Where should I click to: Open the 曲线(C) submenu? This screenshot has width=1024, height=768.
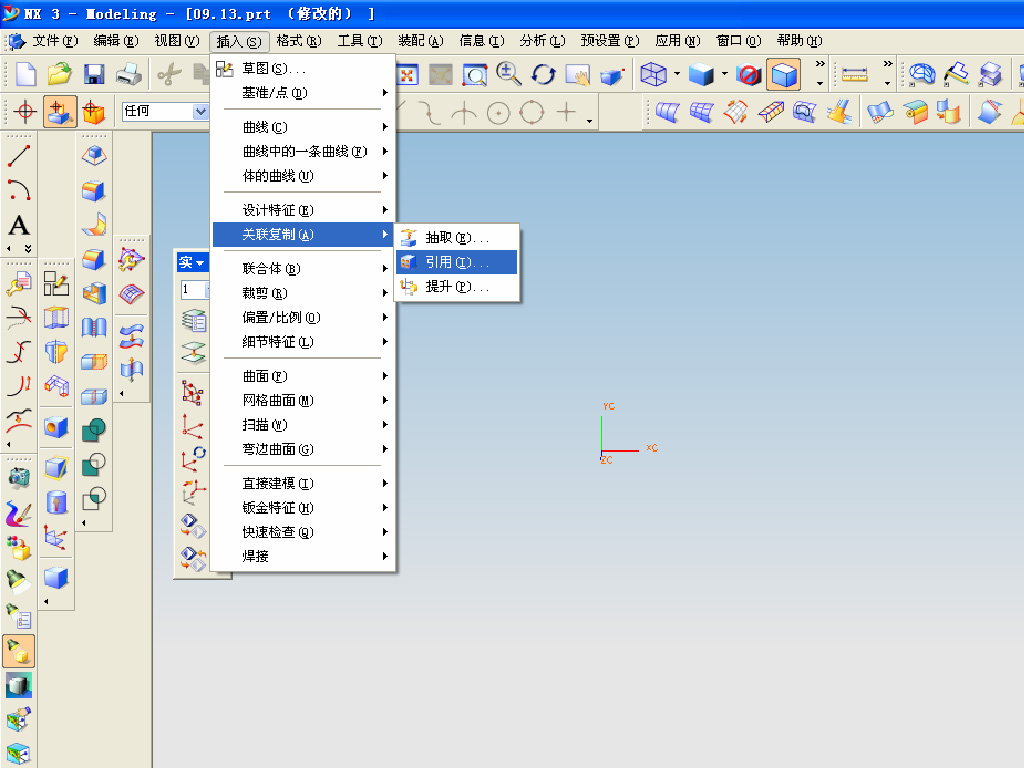coord(303,127)
